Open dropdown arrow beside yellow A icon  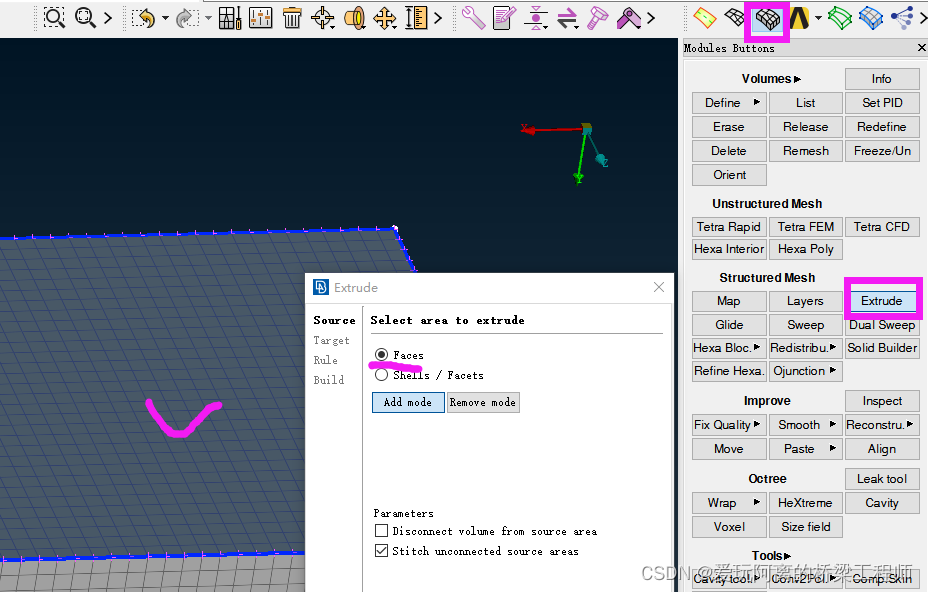click(818, 18)
